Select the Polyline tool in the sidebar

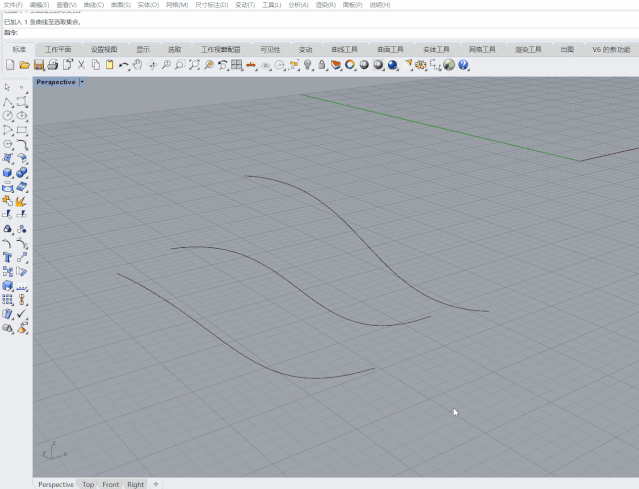pos(8,102)
